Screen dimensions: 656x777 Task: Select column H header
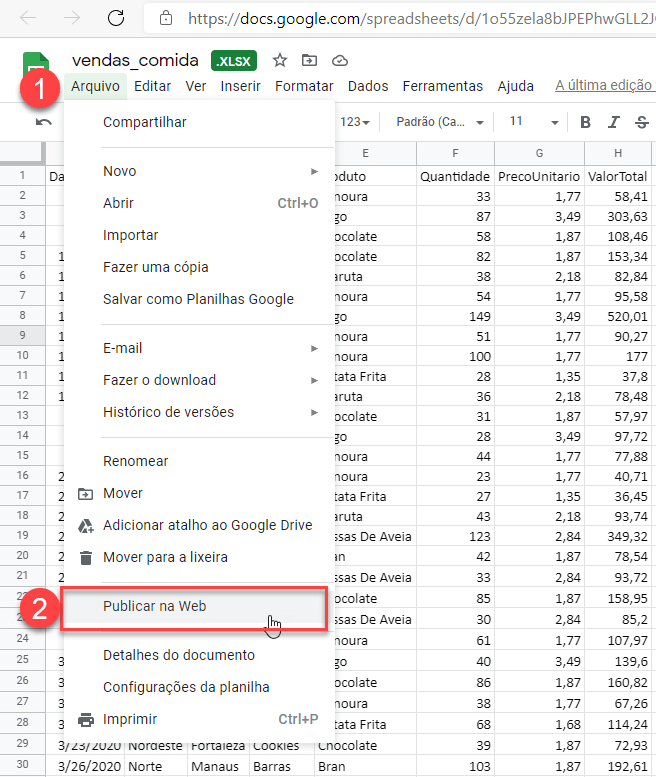pos(618,154)
